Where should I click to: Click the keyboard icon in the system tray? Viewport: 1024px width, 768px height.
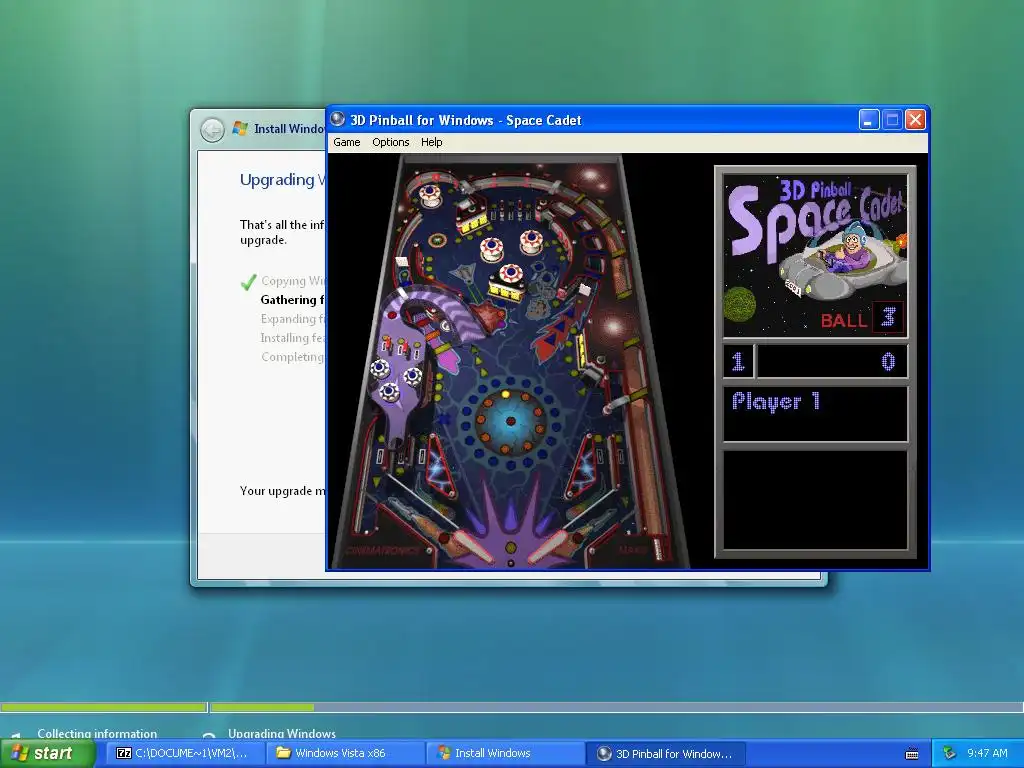coord(912,754)
